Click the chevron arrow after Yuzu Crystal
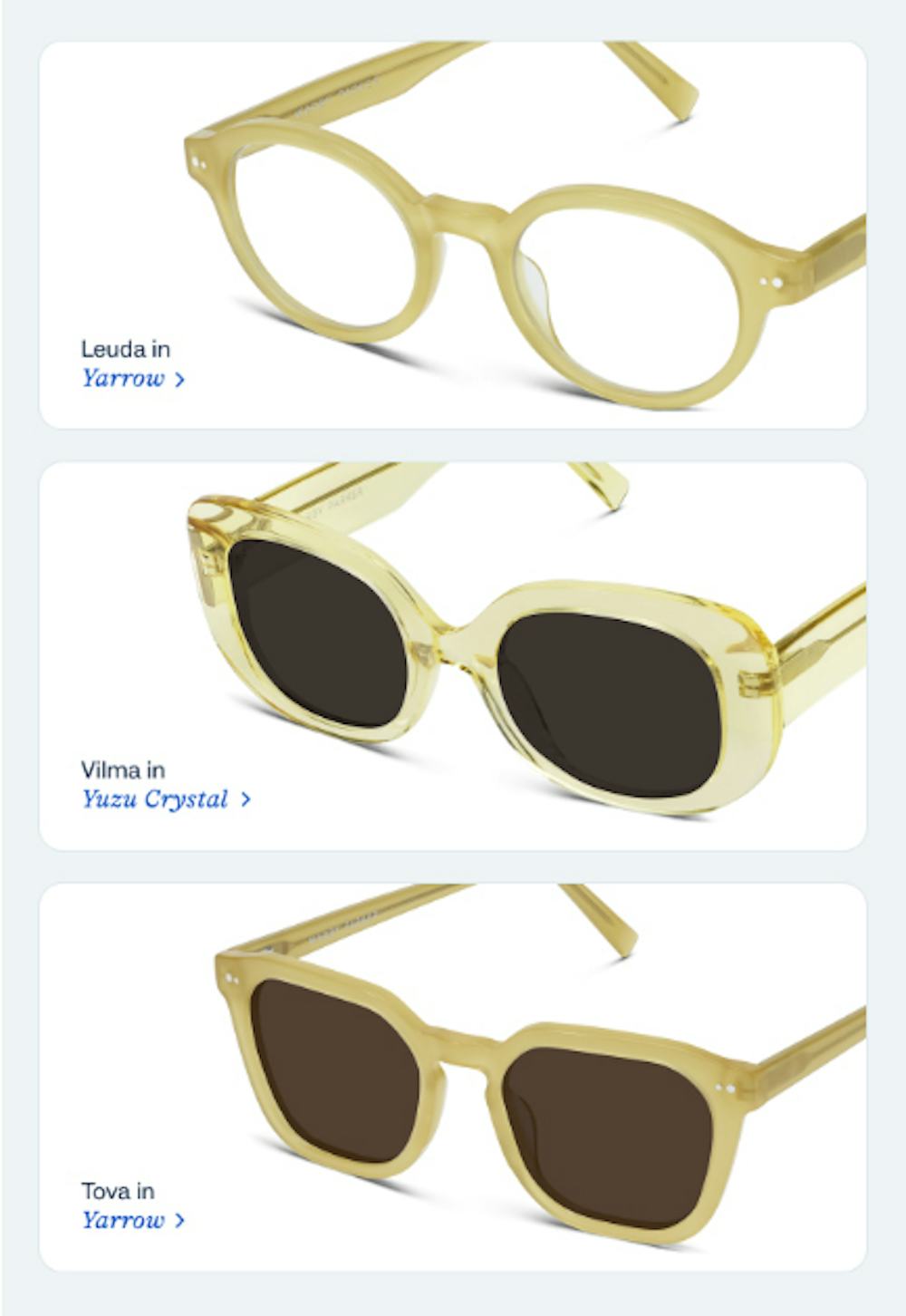The height and width of the screenshot is (1316, 906). click(246, 800)
